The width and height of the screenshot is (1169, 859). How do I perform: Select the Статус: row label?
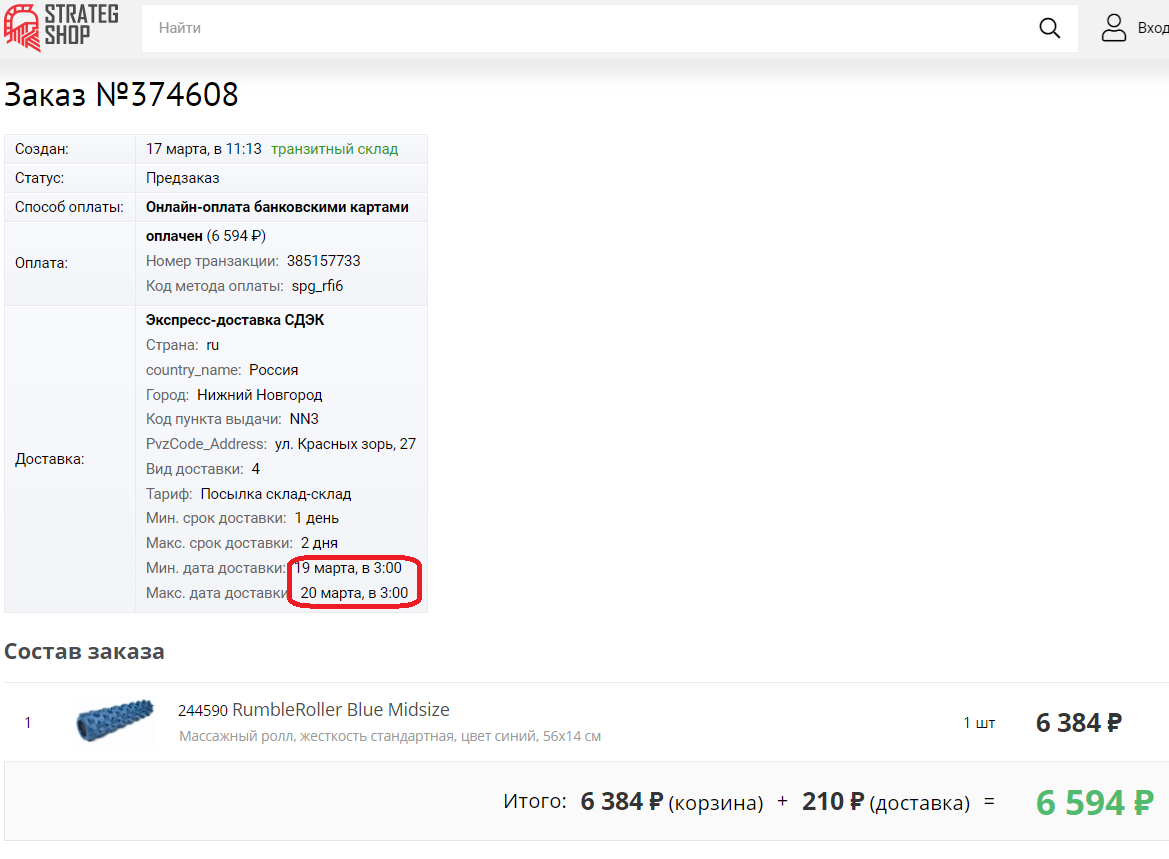point(40,178)
